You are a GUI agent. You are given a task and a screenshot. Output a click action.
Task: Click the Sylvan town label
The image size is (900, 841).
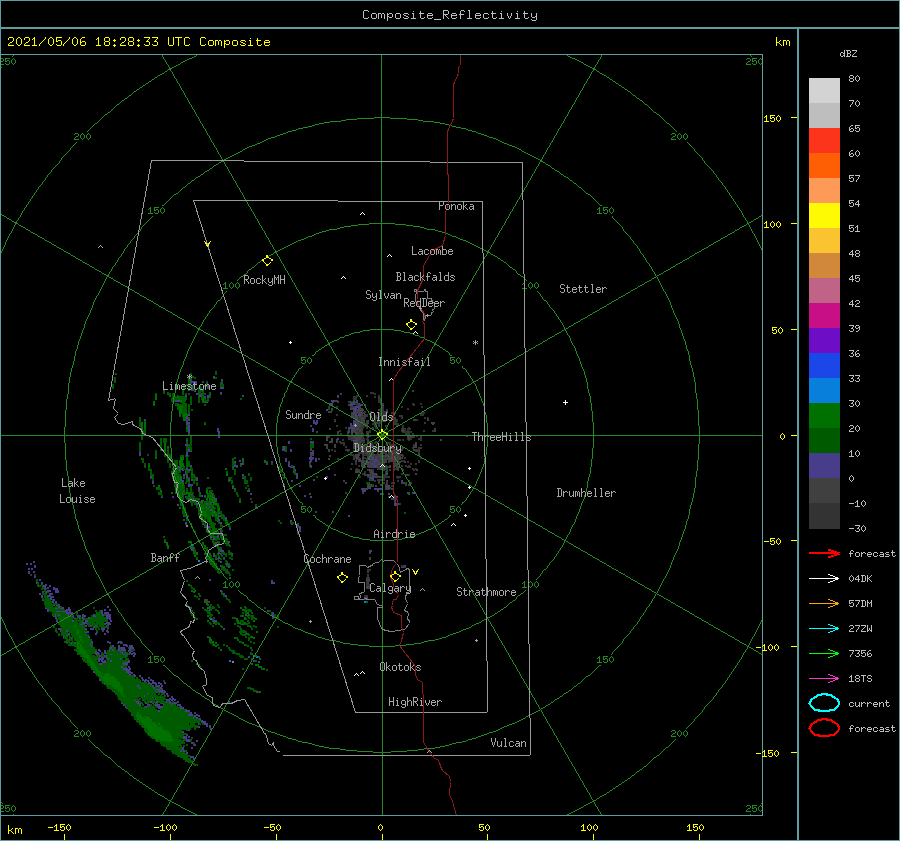383,295
